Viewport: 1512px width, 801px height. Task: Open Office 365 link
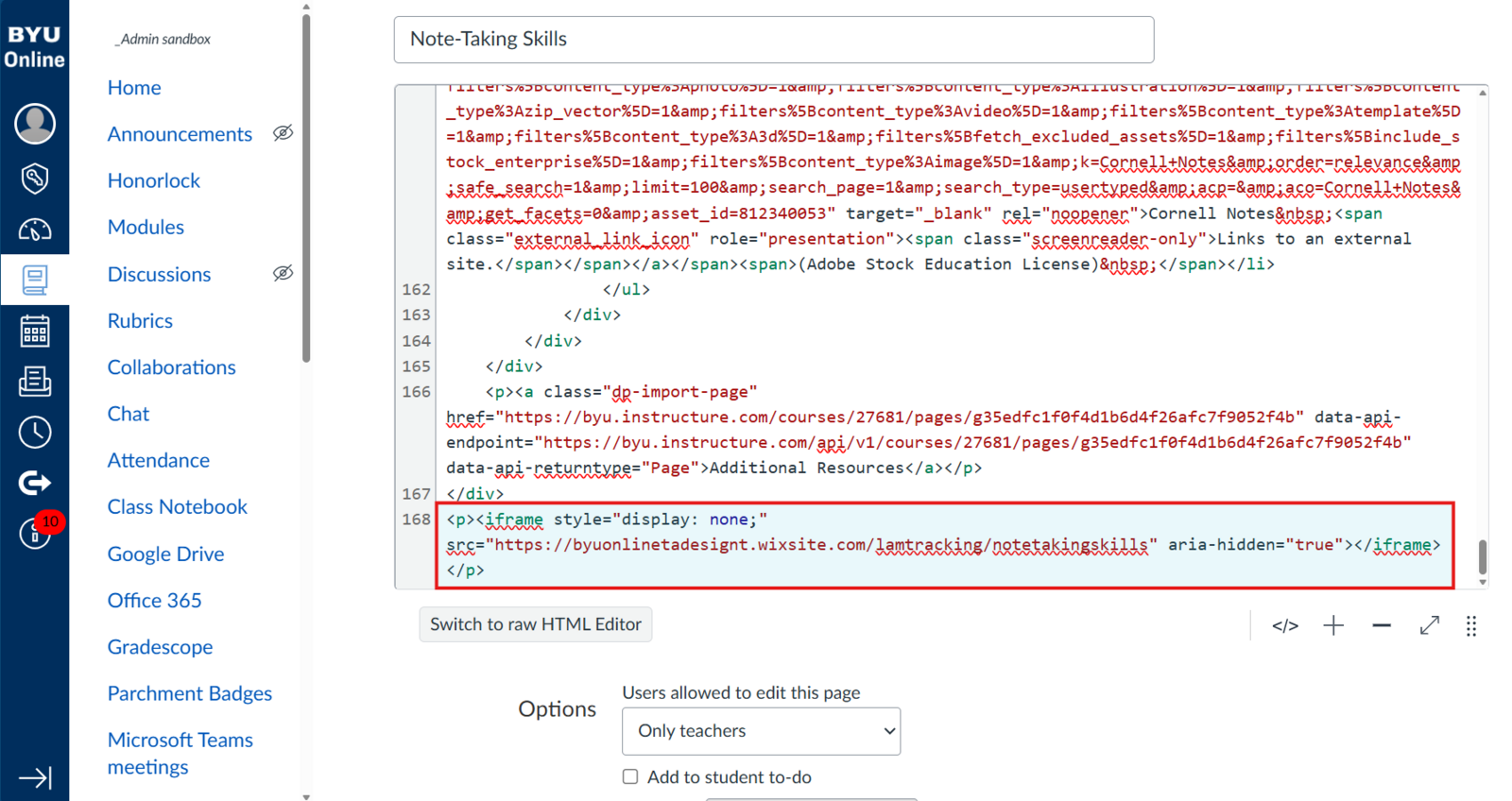pyautogui.click(x=154, y=601)
